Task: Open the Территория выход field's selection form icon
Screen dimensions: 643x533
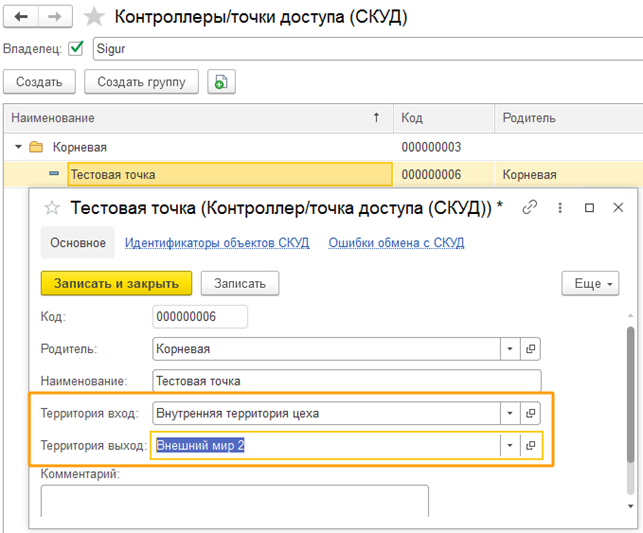Action: tap(531, 445)
